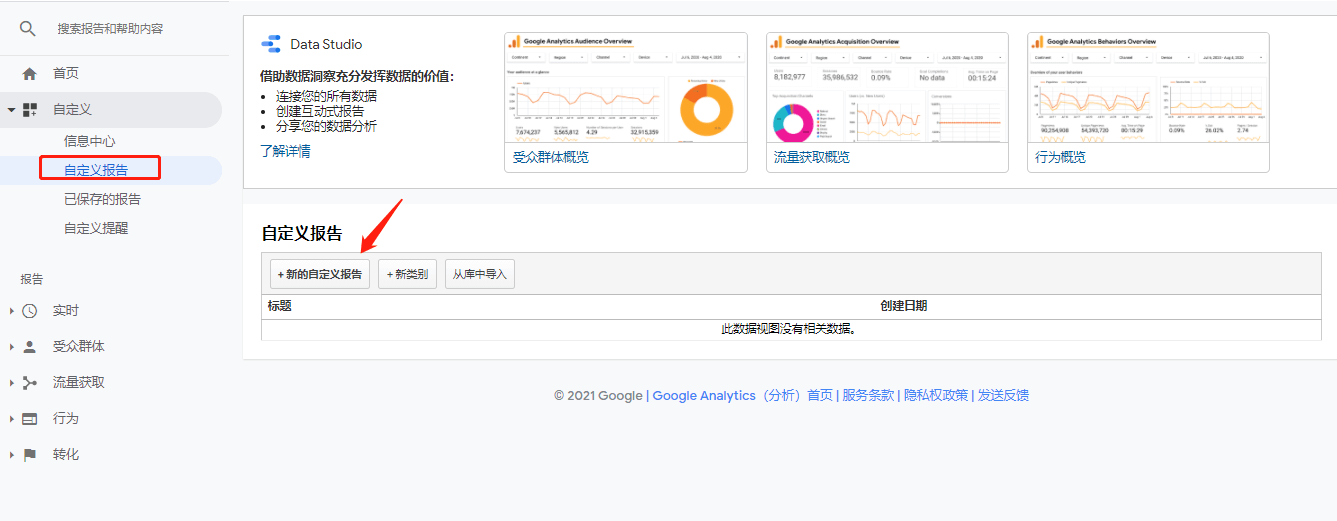Viewport: 1337px width, 521px height.
Task: Open the 受众群体概览 link
Action: tap(551, 157)
